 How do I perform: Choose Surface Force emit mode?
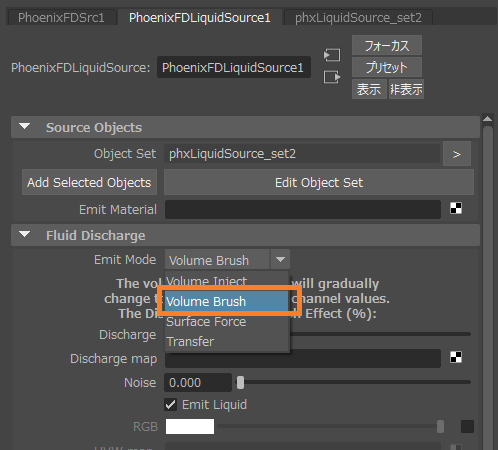tap(226, 322)
